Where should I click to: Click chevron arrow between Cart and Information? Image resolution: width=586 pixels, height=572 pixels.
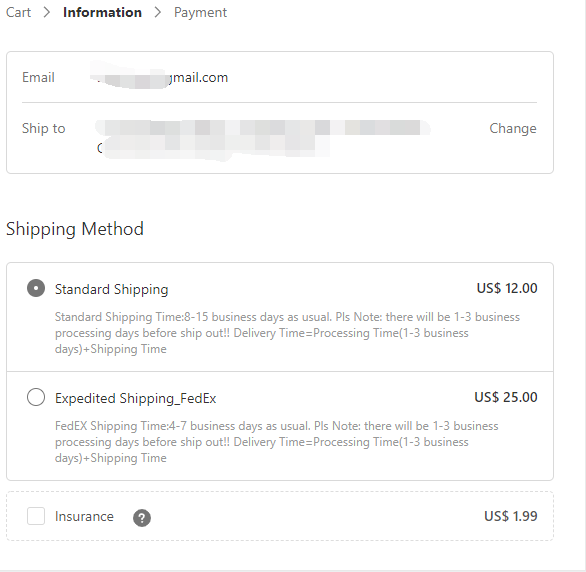pos(47,12)
